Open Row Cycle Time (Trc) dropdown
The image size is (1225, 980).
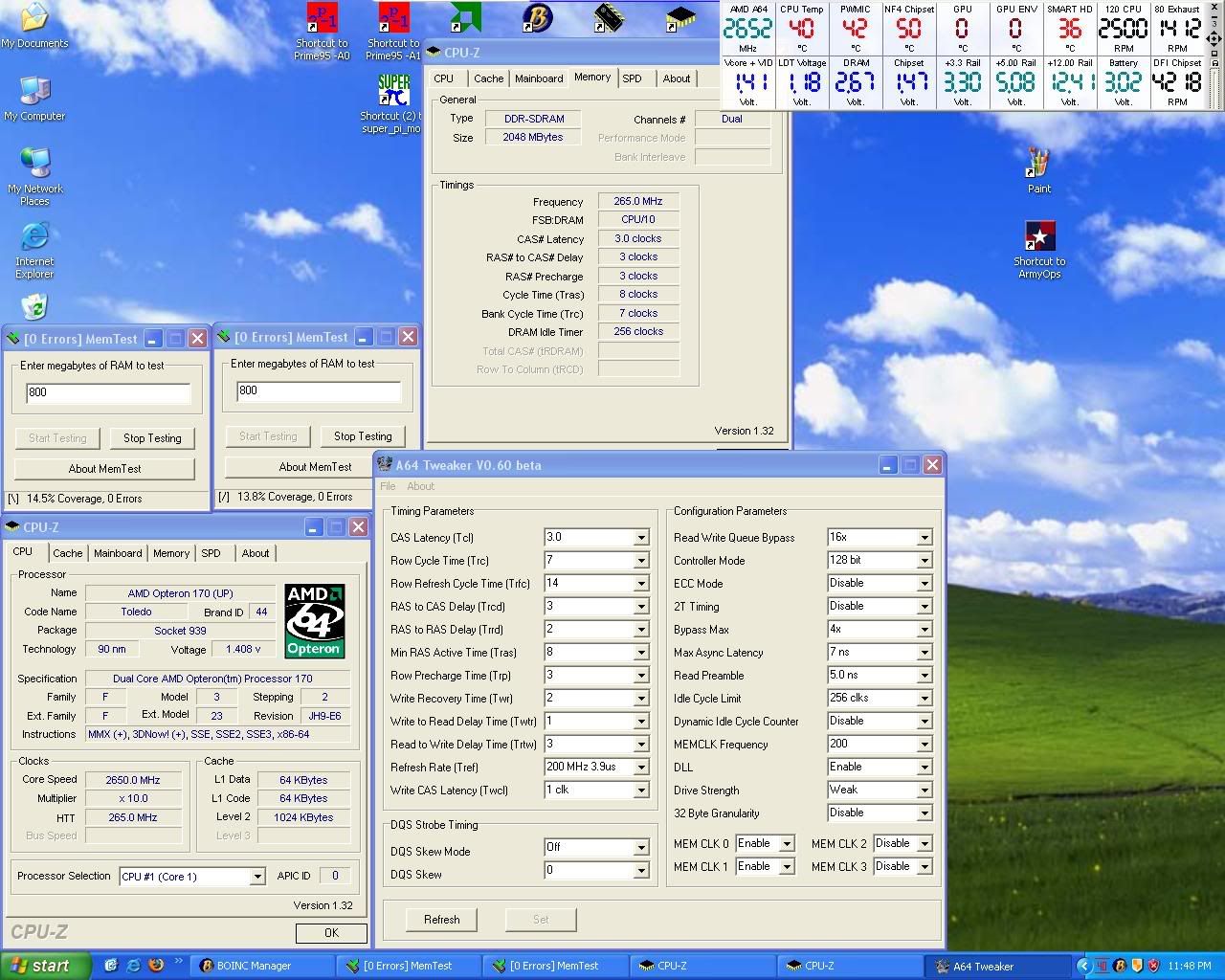641,561
